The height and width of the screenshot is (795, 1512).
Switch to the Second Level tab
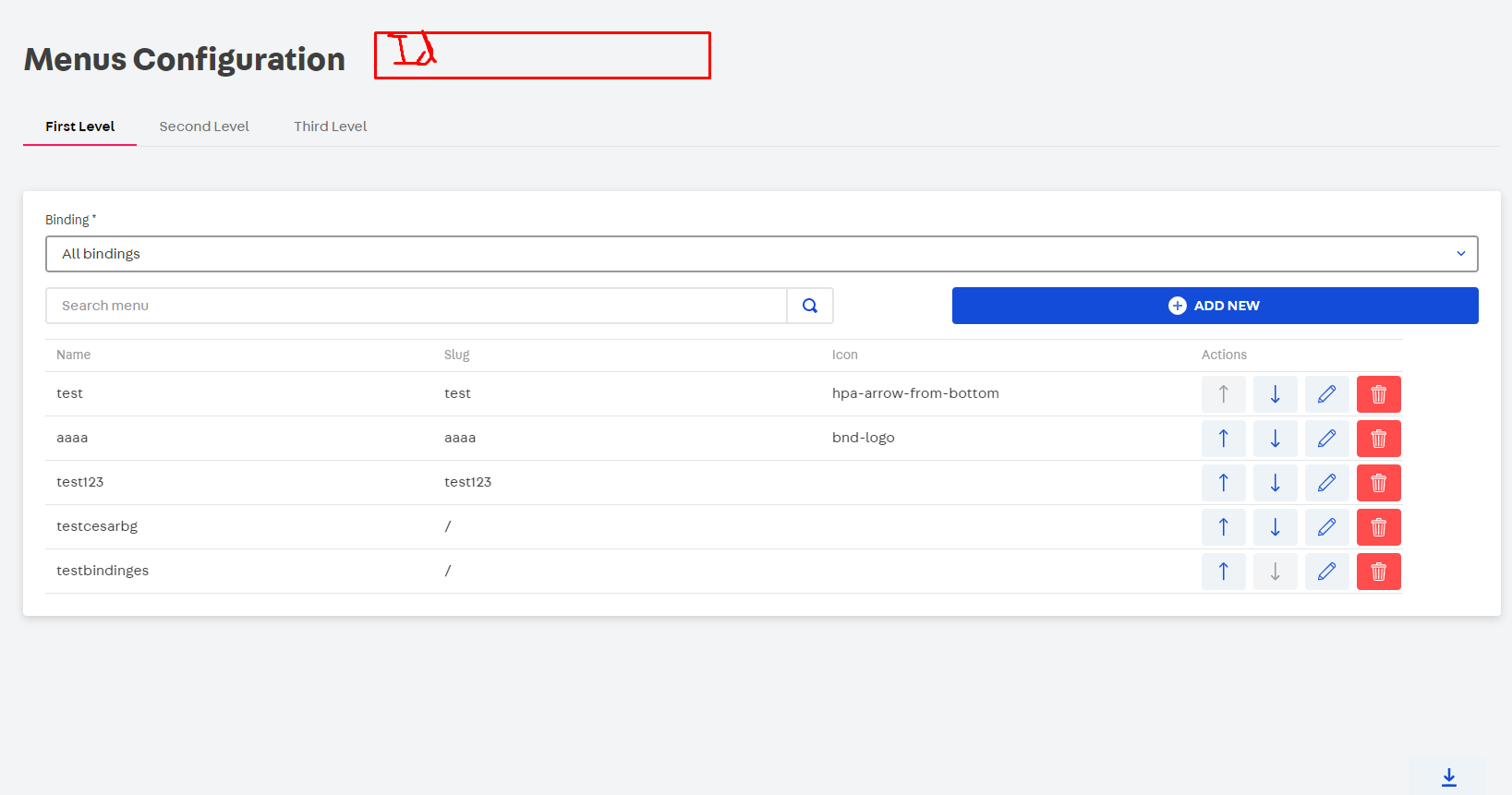coord(204,126)
